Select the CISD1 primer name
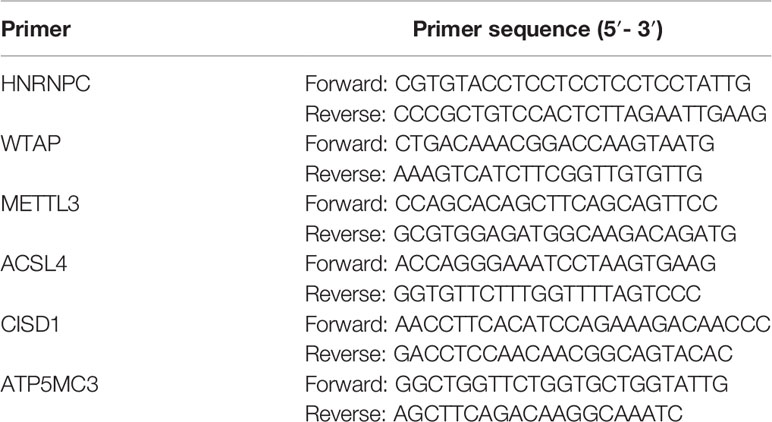 [x=30, y=324]
